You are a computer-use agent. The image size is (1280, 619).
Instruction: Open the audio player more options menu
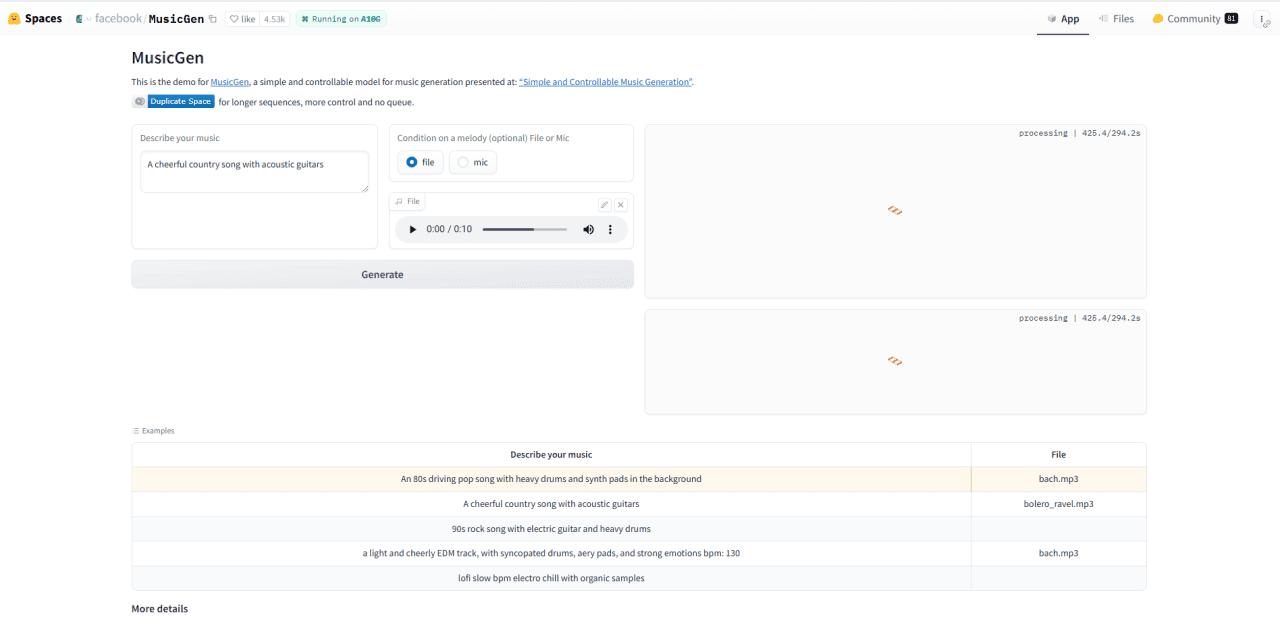[610, 229]
